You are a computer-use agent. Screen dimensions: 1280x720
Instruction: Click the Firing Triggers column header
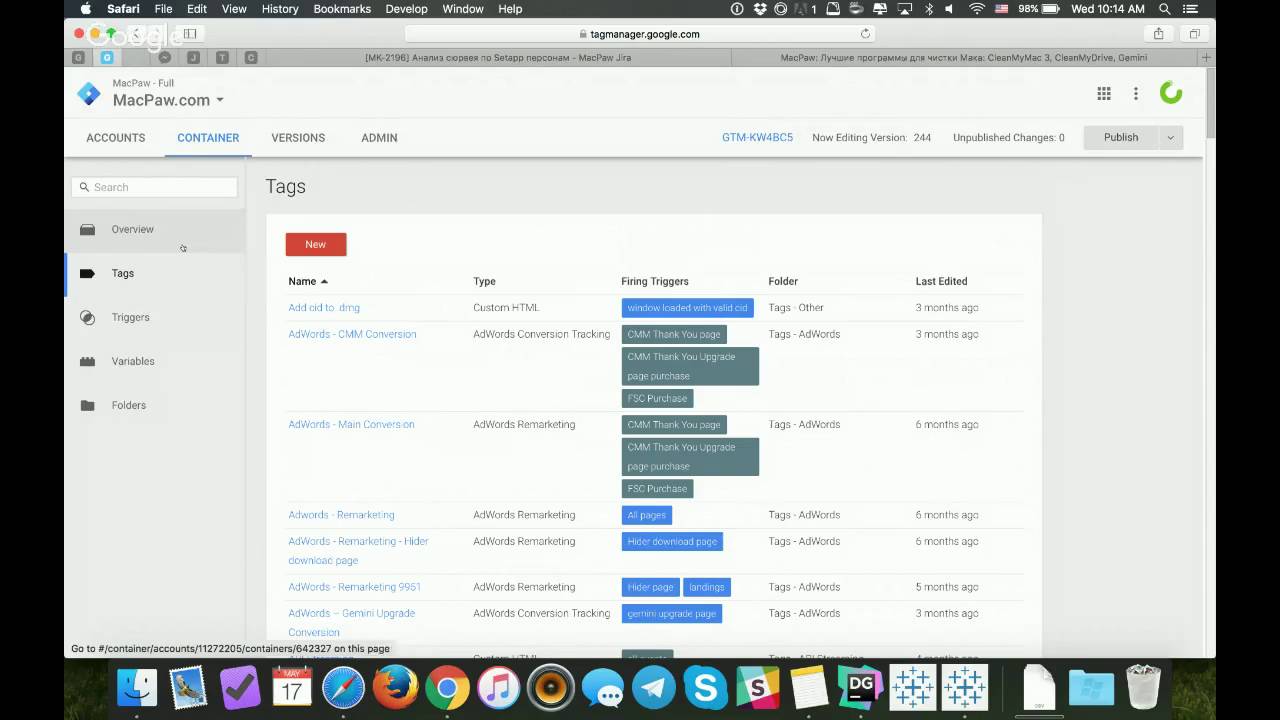click(x=654, y=281)
